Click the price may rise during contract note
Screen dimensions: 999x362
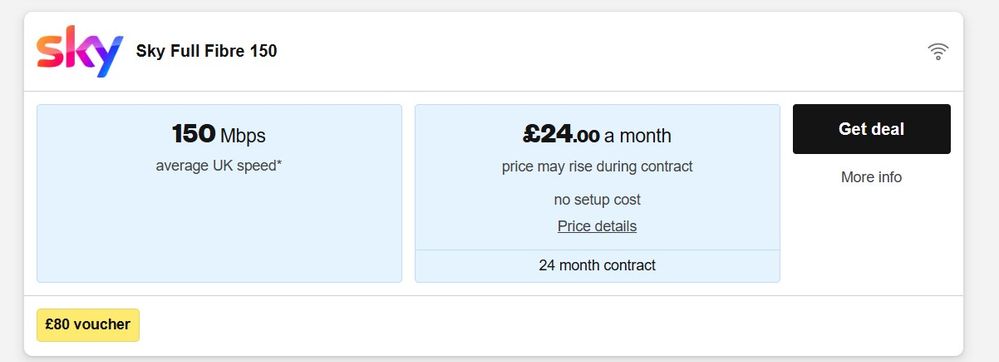[x=597, y=167]
